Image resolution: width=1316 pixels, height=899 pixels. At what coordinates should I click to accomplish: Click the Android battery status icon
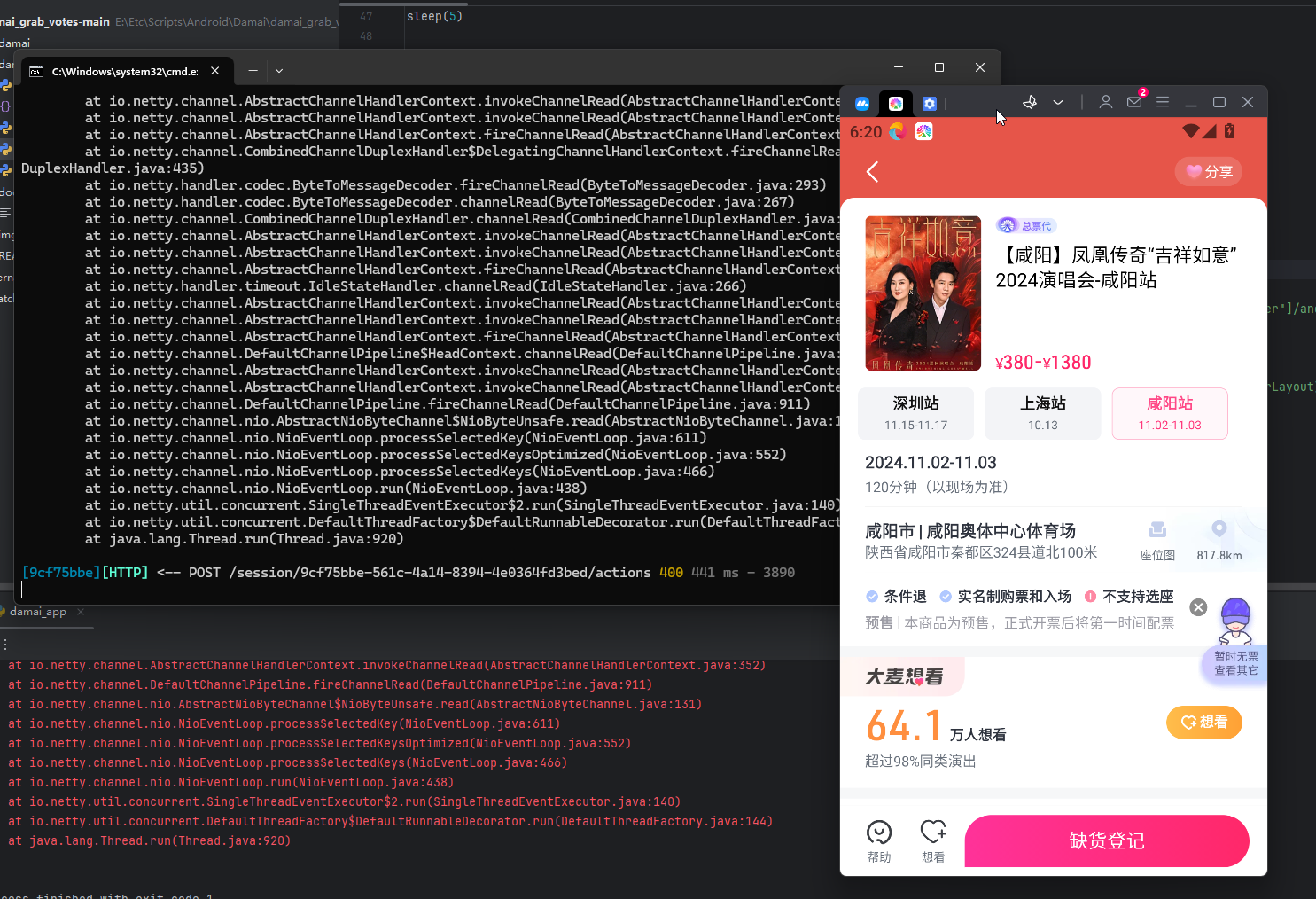point(1229,131)
